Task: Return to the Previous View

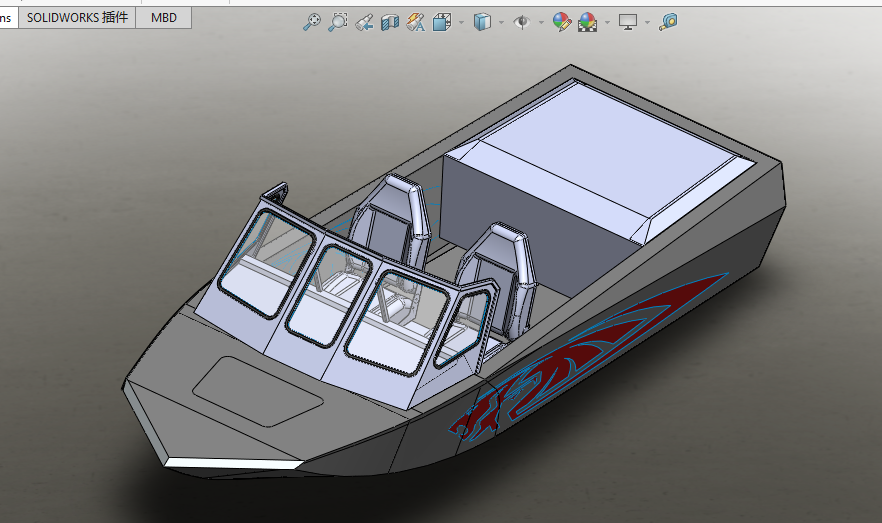Action: click(x=364, y=21)
